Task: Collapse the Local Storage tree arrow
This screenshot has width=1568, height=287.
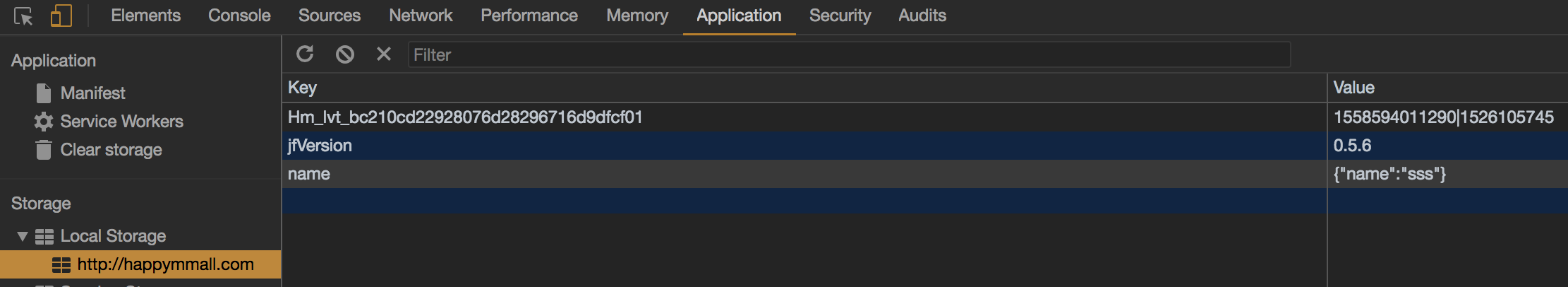Action: click(x=23, y=236)
